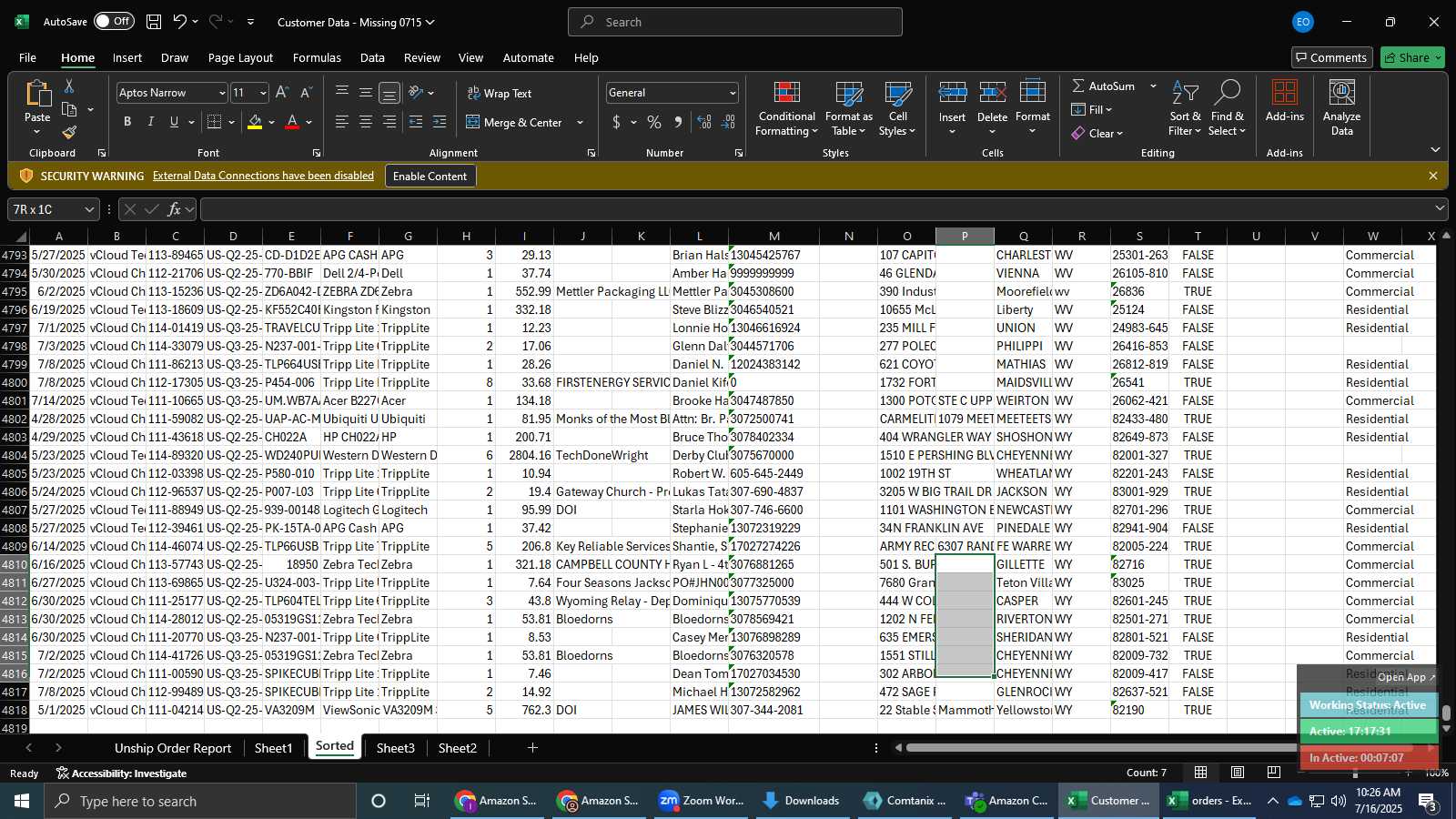Click the Copy icon in Clipboard group

tap(69, 109)
